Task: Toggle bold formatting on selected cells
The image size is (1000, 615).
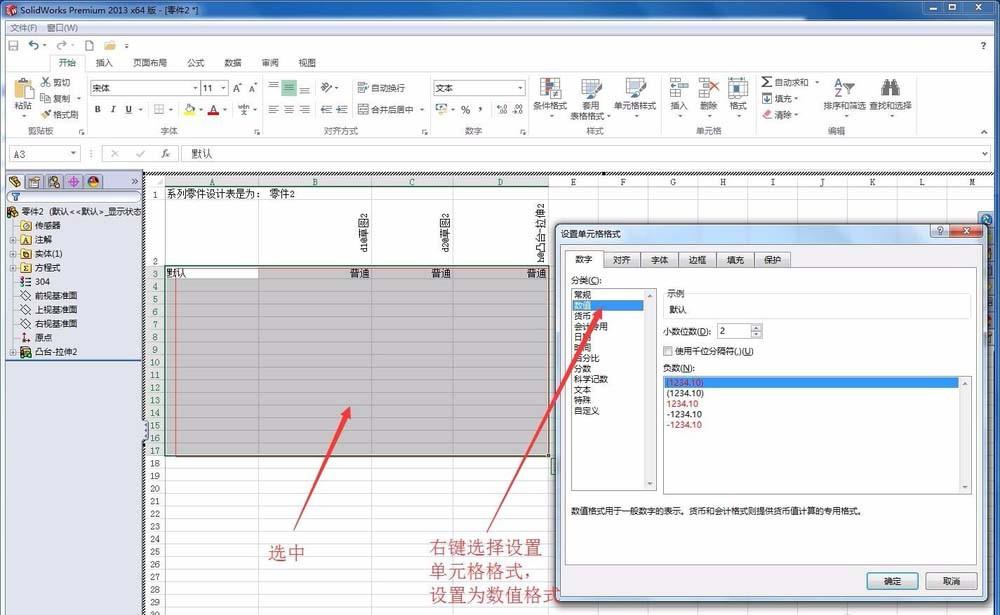Action: click(x=98, y=108)
